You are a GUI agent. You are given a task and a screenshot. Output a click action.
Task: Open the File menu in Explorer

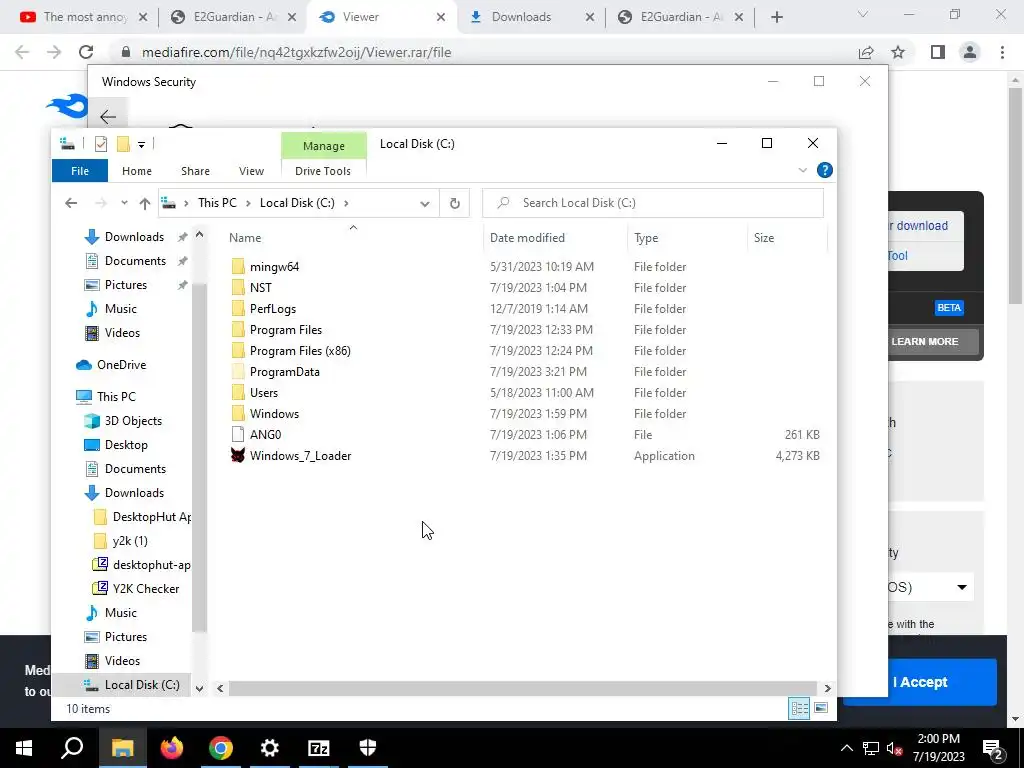[80, 171]
